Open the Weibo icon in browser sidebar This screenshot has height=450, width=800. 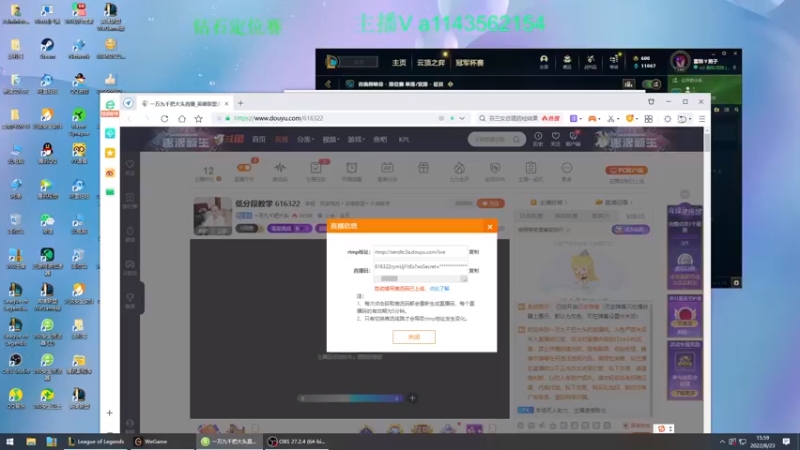point(110,172)
